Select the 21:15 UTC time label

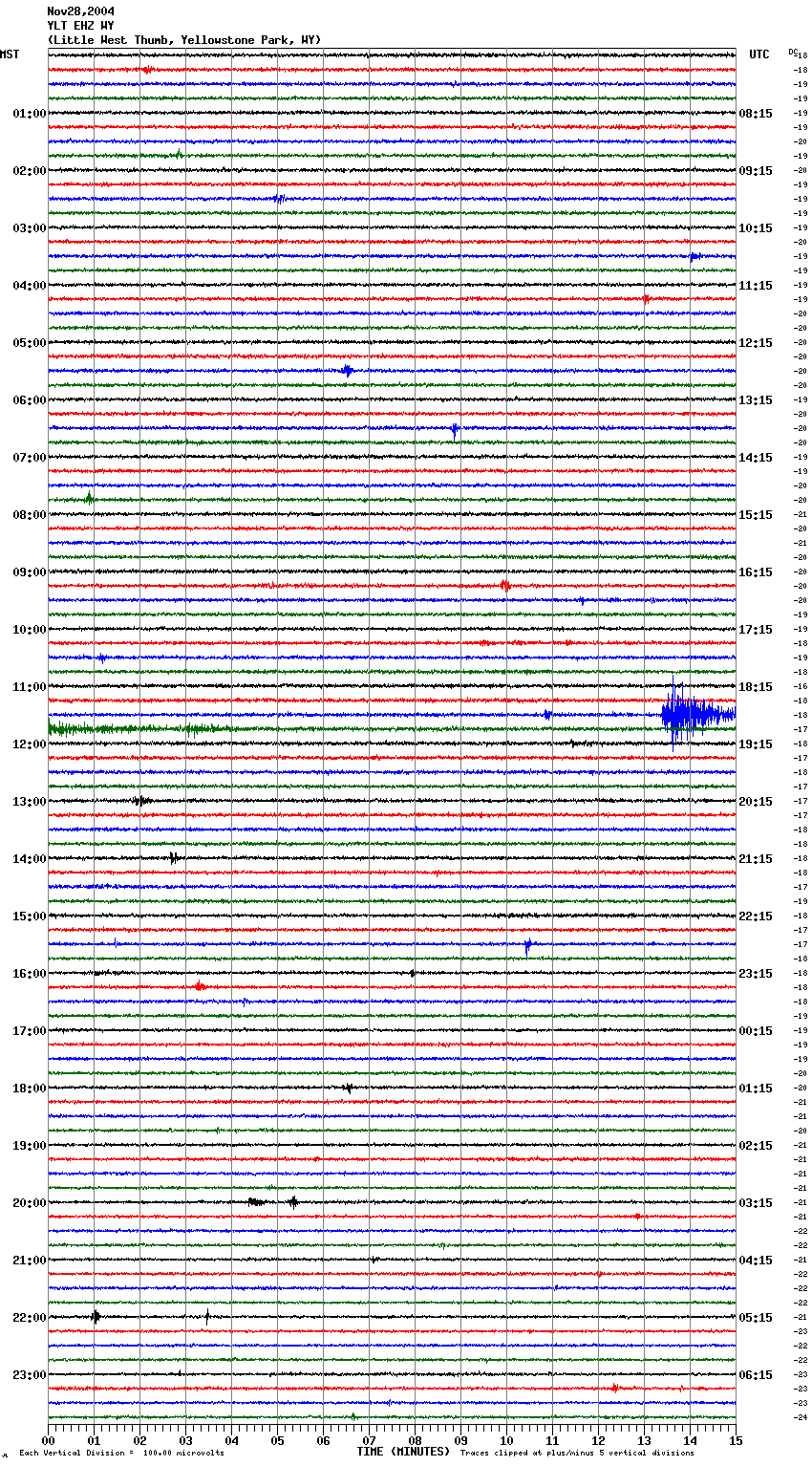point(756,859)
